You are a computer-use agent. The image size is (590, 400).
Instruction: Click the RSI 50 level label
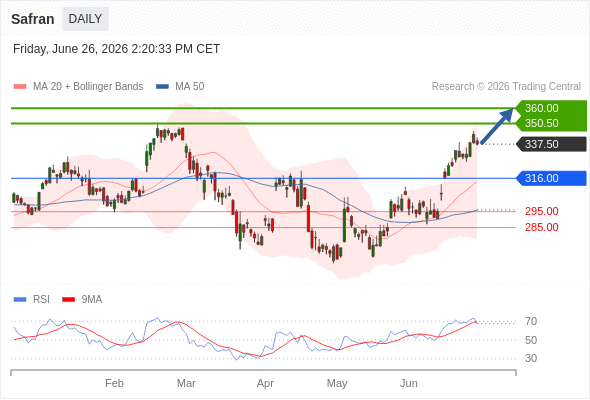531,340
